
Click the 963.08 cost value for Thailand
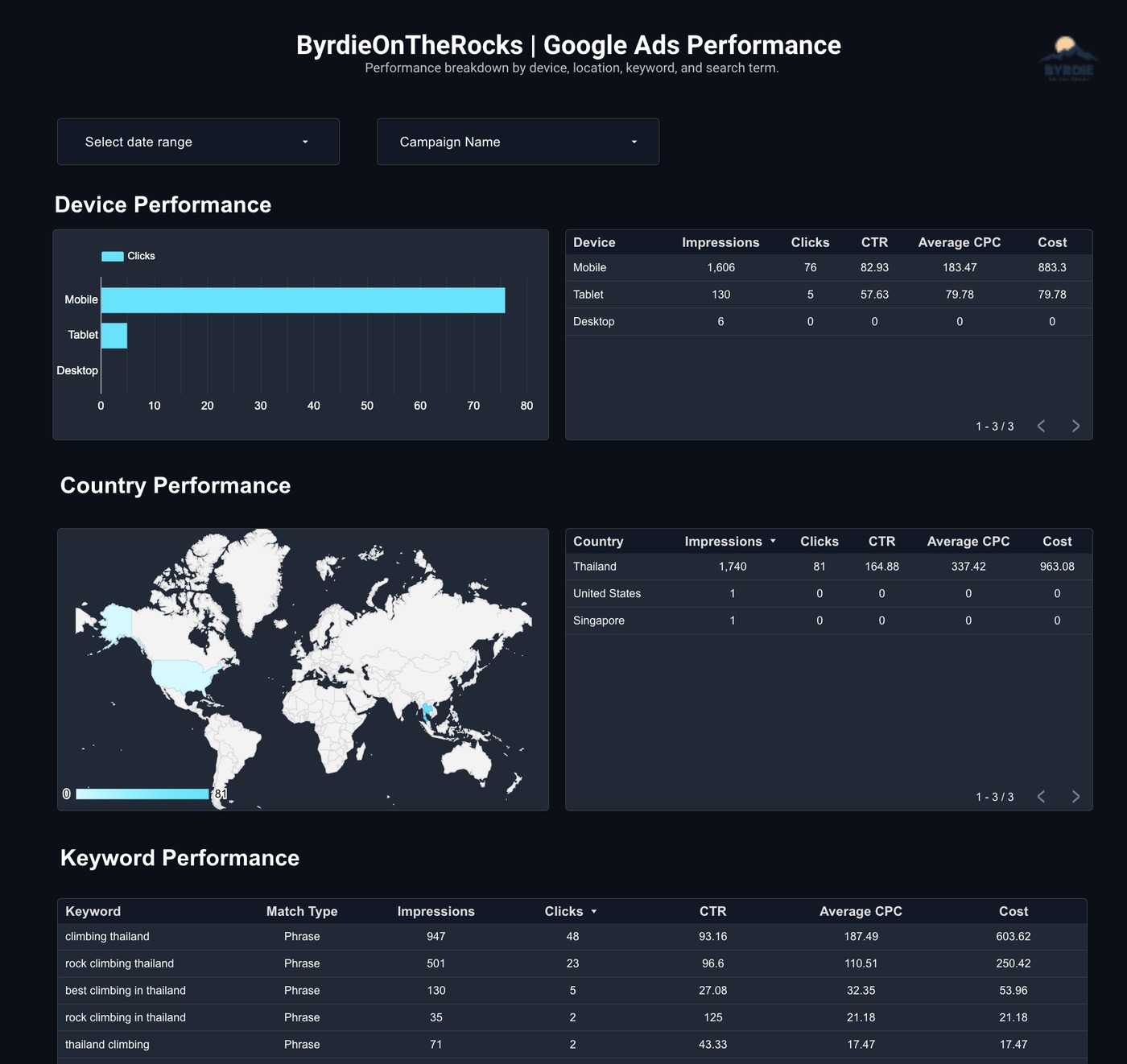coord(1057,567)
